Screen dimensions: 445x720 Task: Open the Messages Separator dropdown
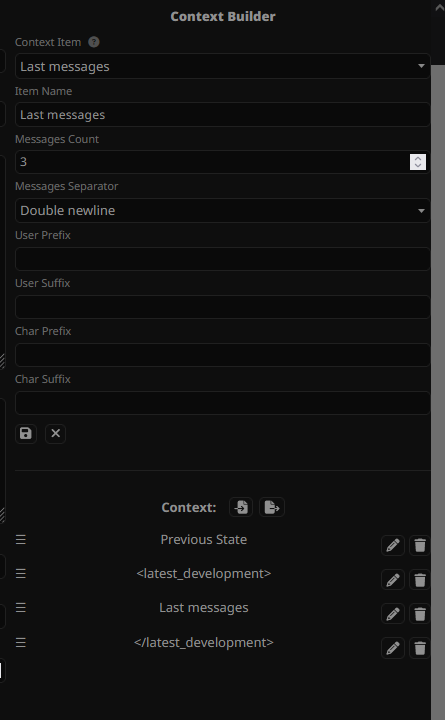(223, 210)
